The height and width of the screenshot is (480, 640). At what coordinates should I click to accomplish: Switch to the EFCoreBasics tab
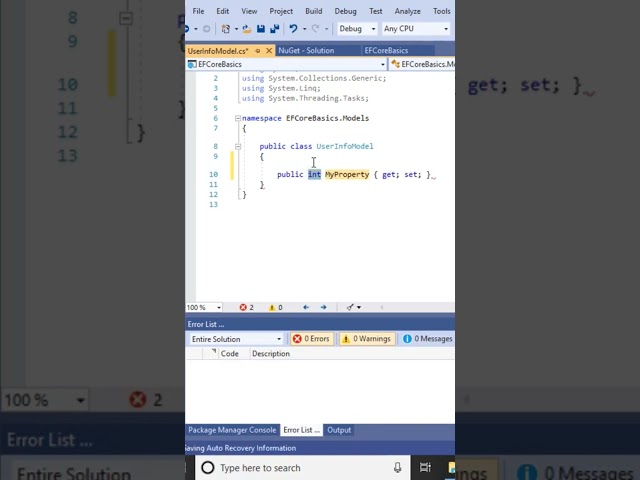pyautogui.click(x=386, y=51)
